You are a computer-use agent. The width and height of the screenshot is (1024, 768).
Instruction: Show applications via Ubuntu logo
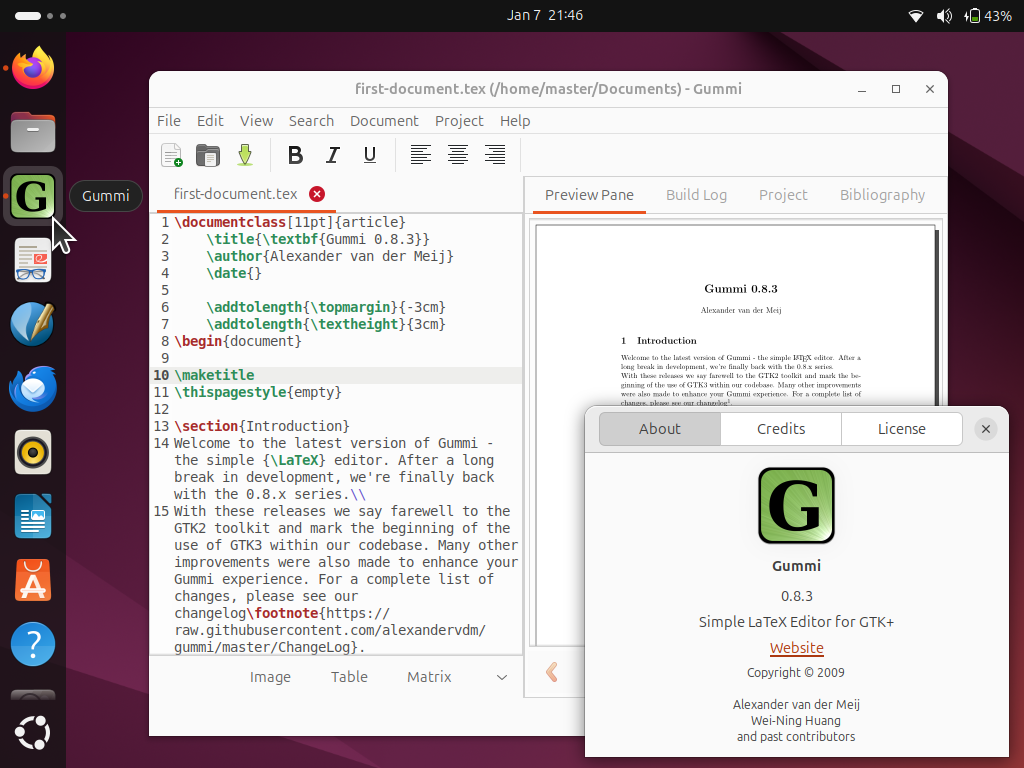pyautogui.click(x=33, y=733)
